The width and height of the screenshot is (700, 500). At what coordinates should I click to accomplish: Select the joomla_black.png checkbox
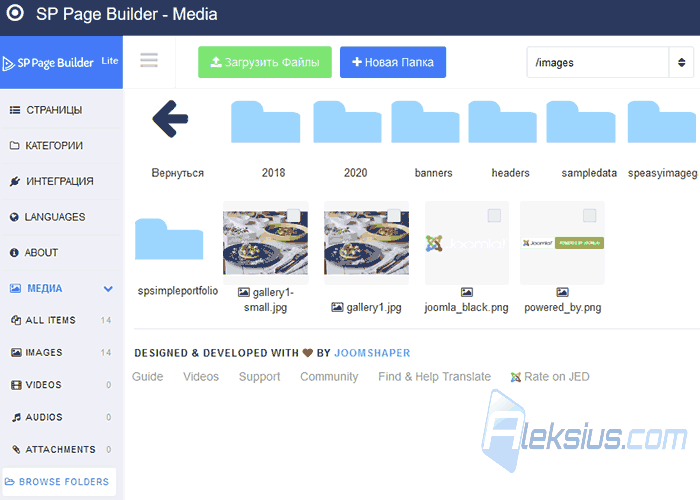[x=494, y=216]
